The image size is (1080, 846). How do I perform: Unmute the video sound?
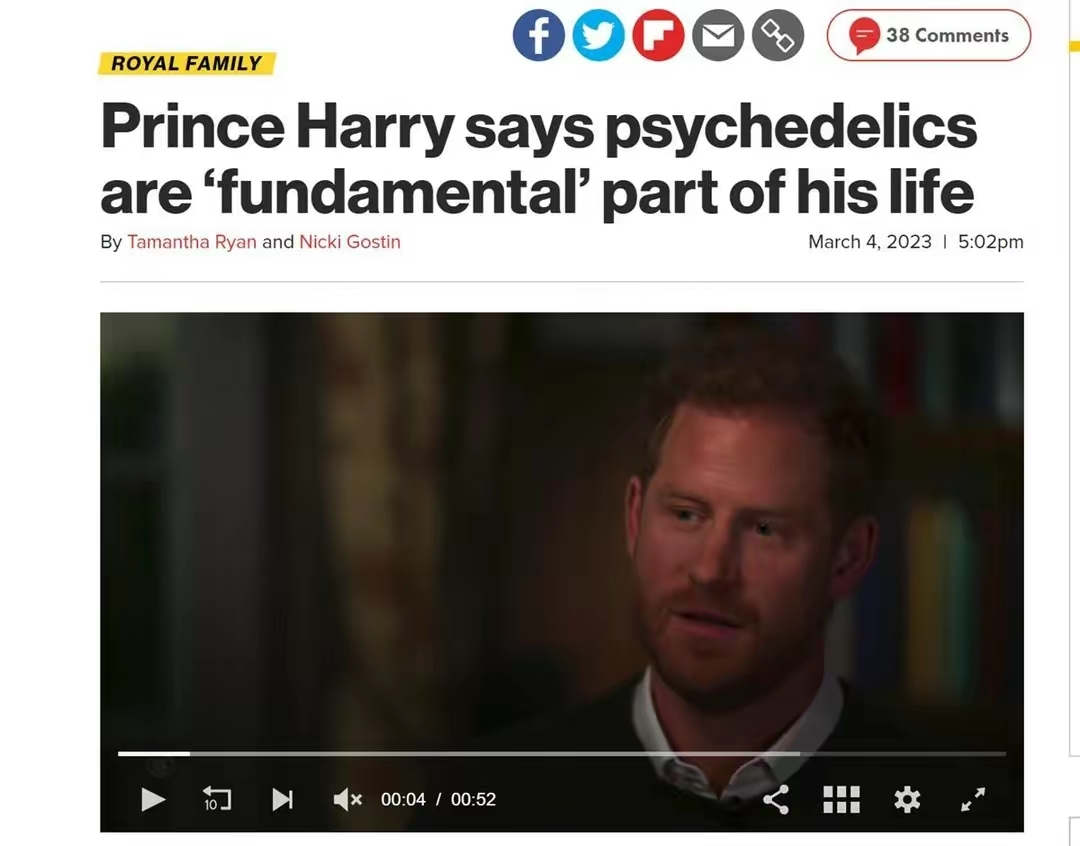[346, 799]
